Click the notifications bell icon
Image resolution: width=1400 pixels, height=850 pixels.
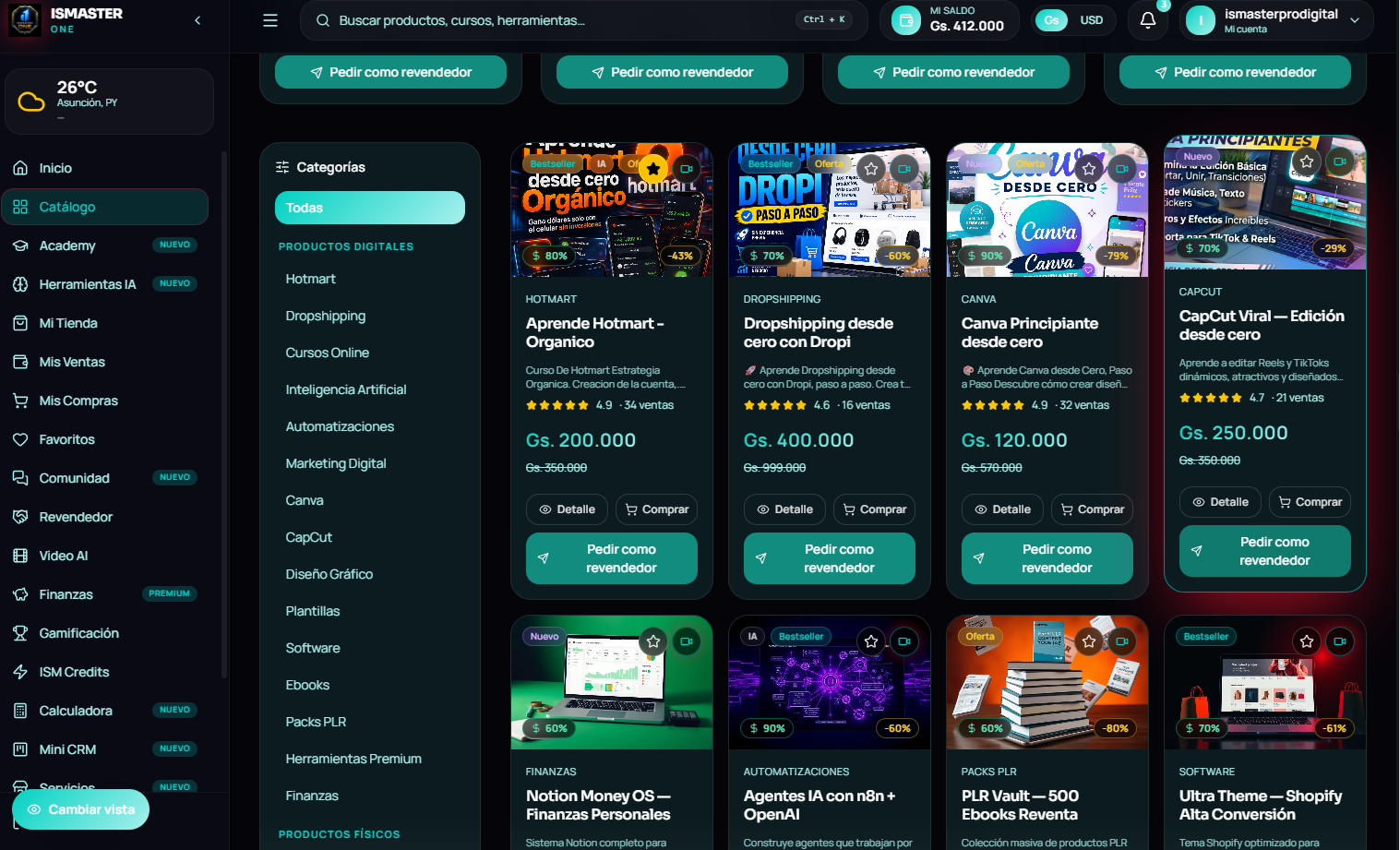[x=1148, y=20]
